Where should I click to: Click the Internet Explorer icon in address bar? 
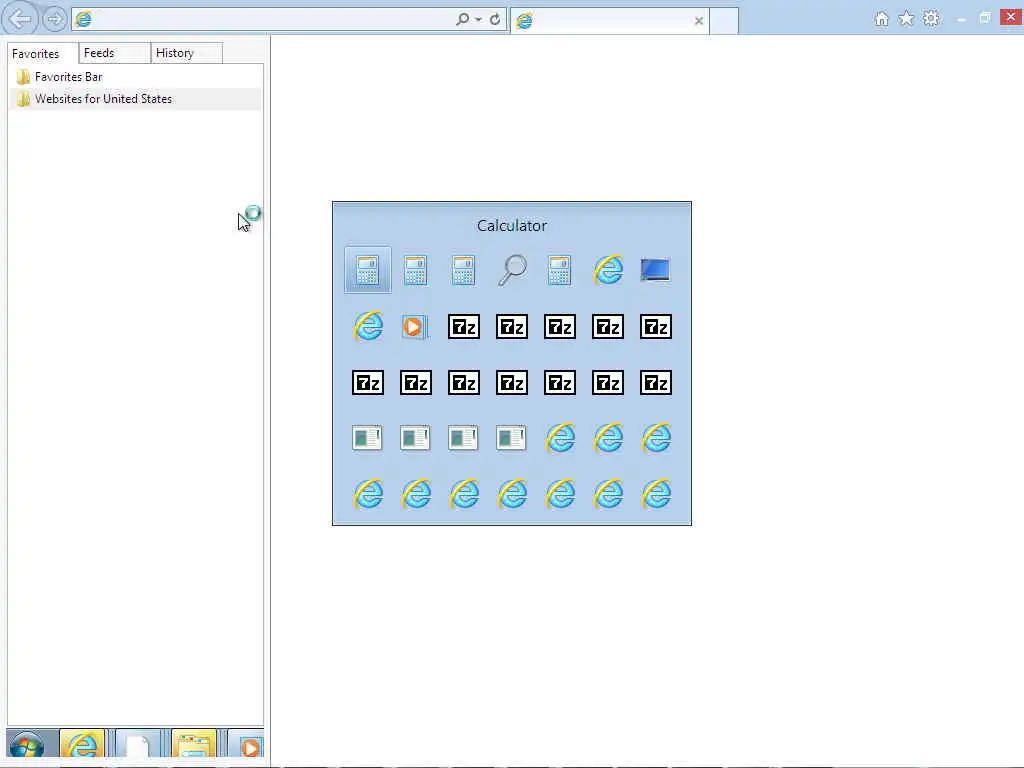point(84,20)
